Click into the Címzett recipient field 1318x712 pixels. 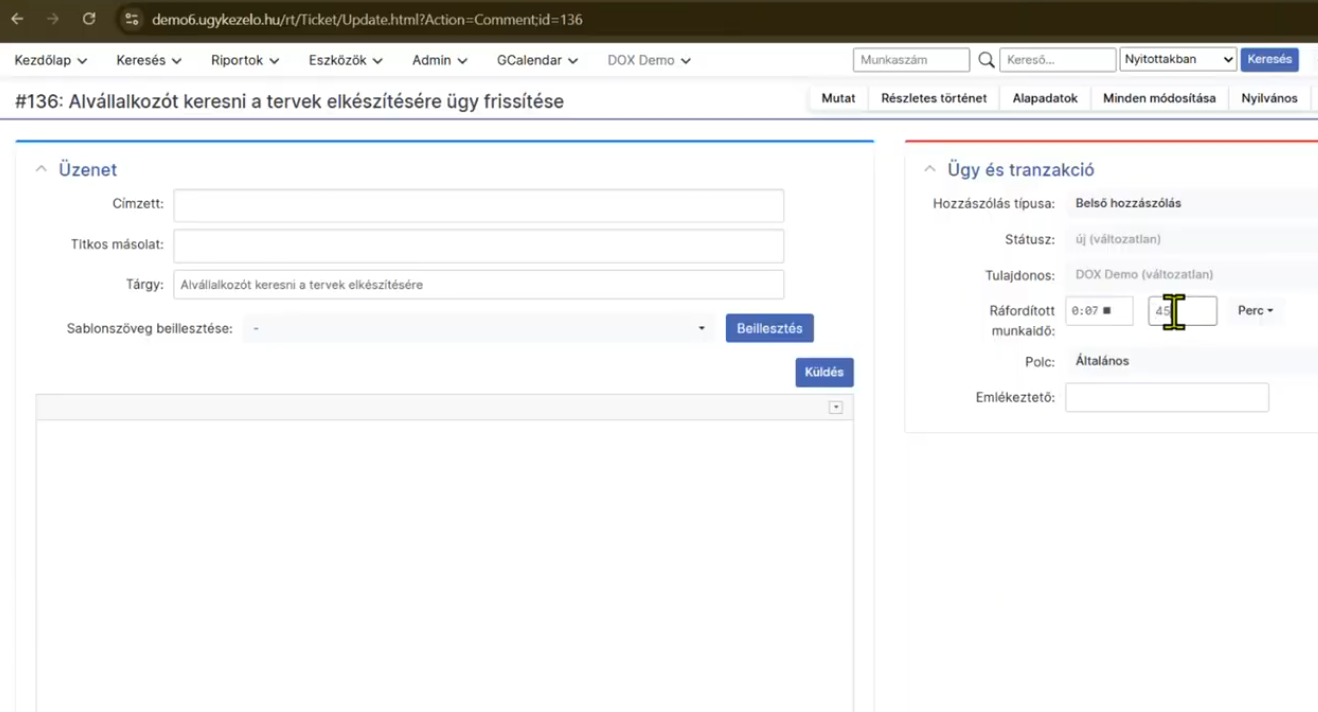pyautogui.click(x=478, y=205)
